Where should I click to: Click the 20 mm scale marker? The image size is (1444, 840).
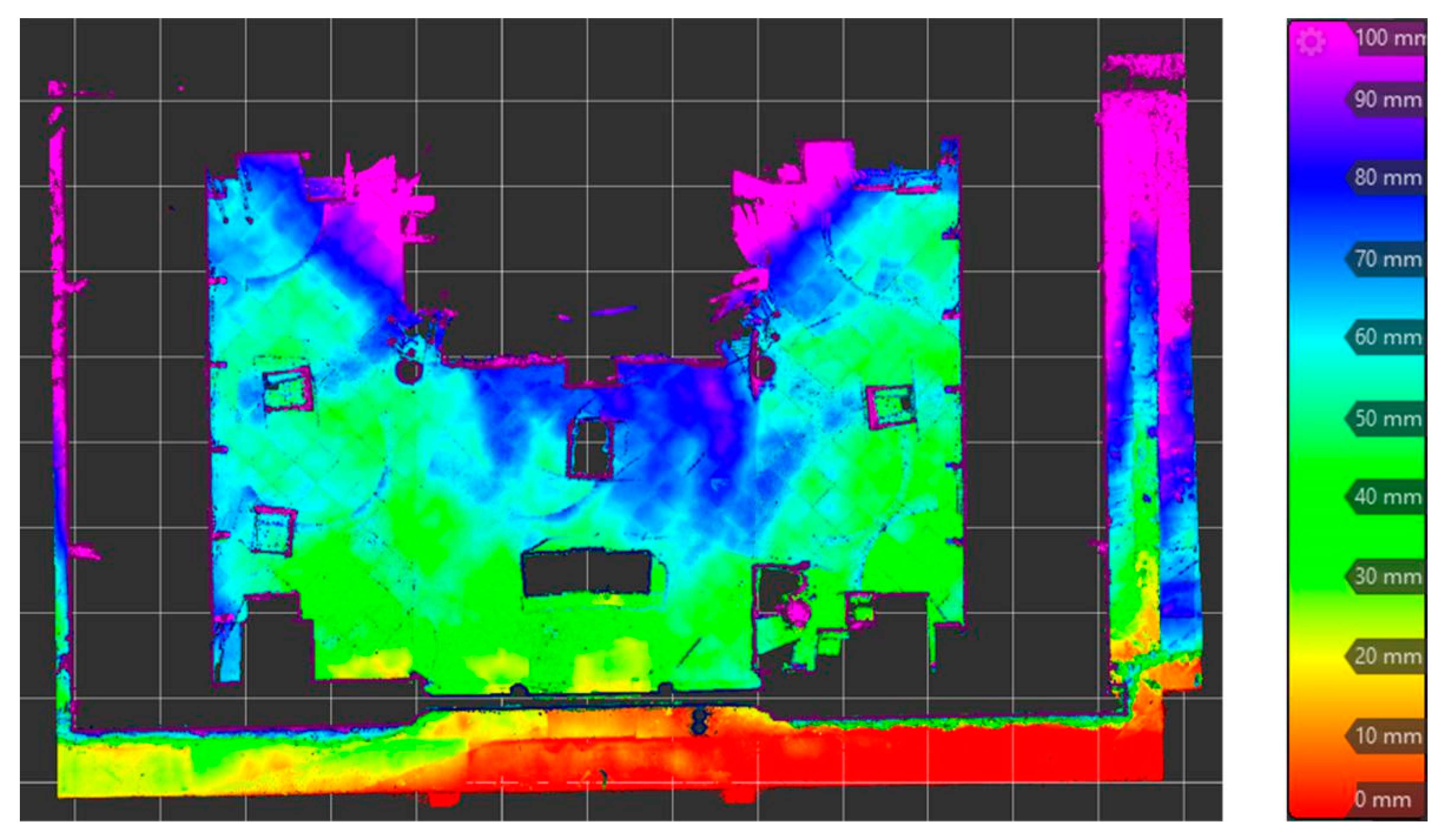point(1387,656)
